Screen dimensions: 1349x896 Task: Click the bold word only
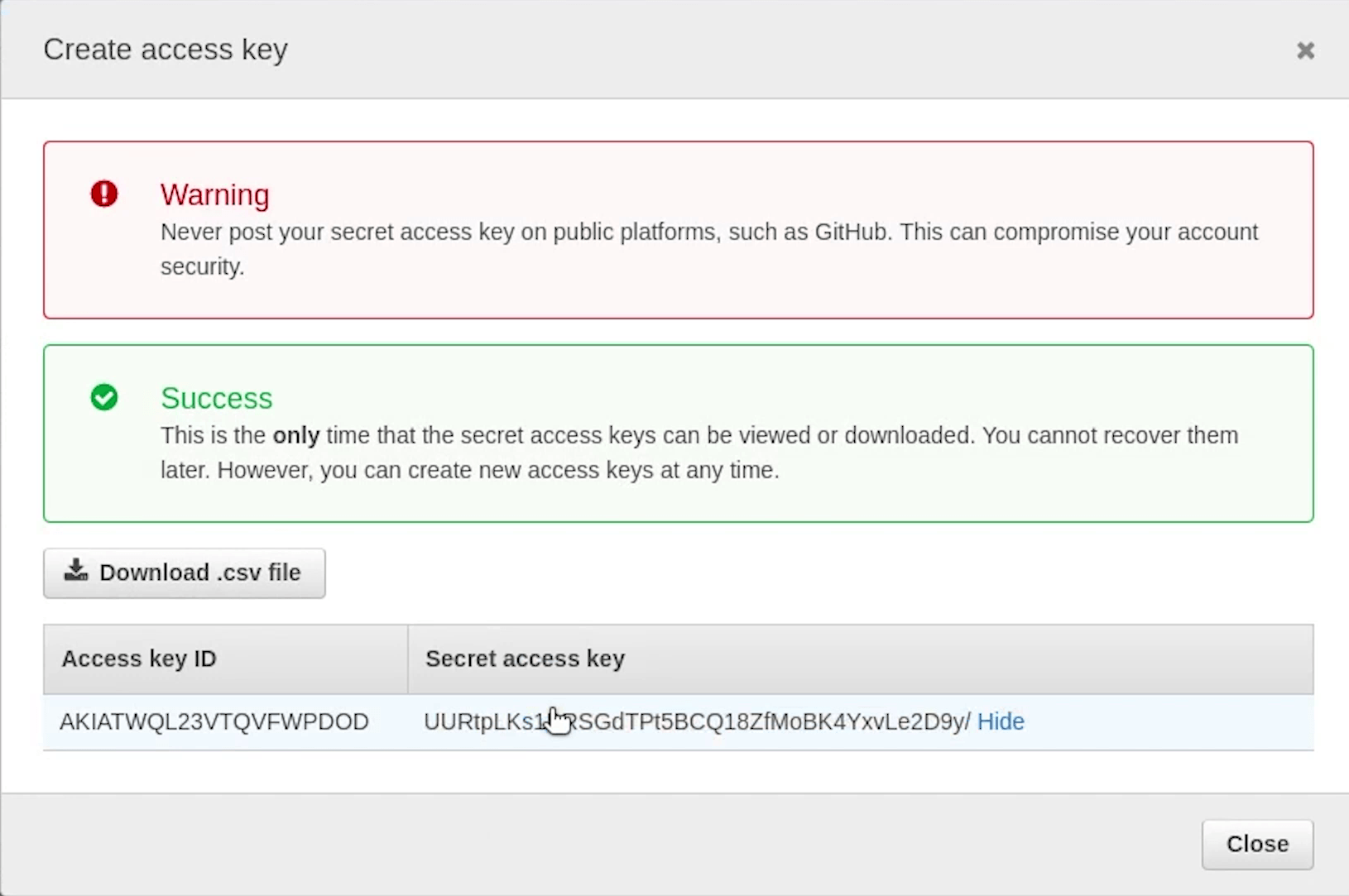296,435
